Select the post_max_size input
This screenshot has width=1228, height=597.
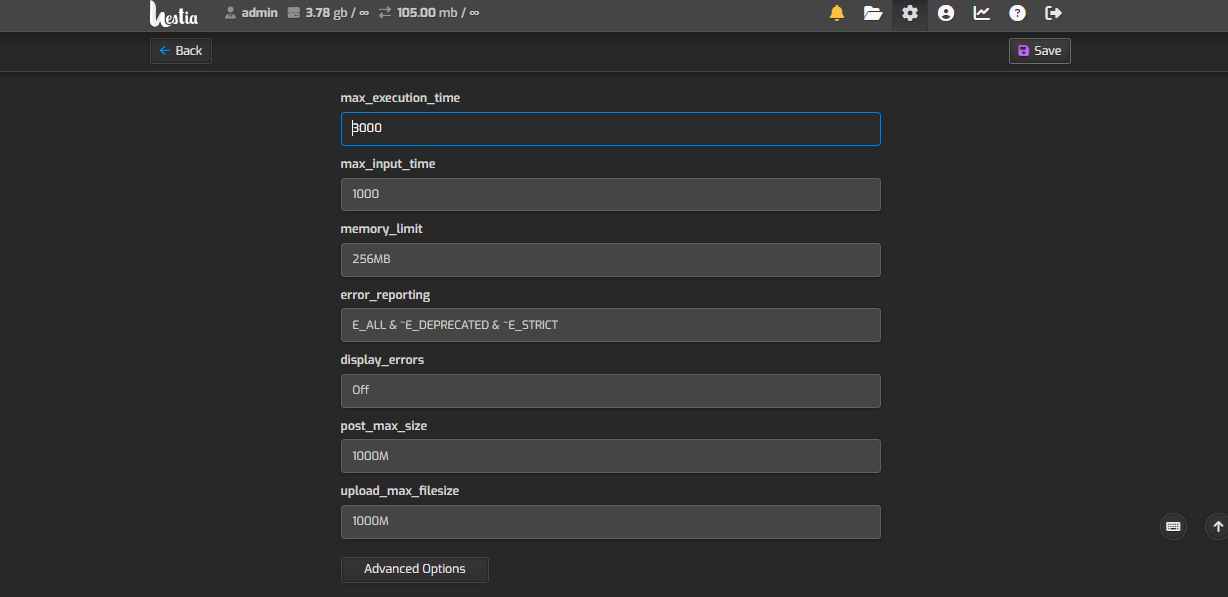(610, 456)
